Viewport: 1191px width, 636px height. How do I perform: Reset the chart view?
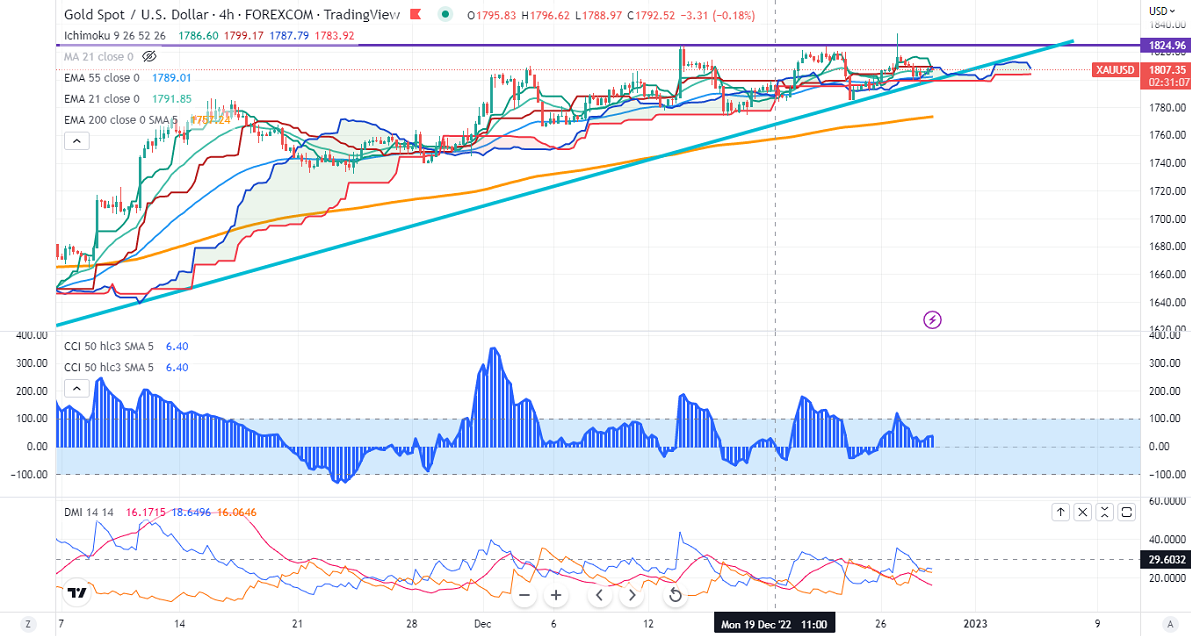(674, 595)
